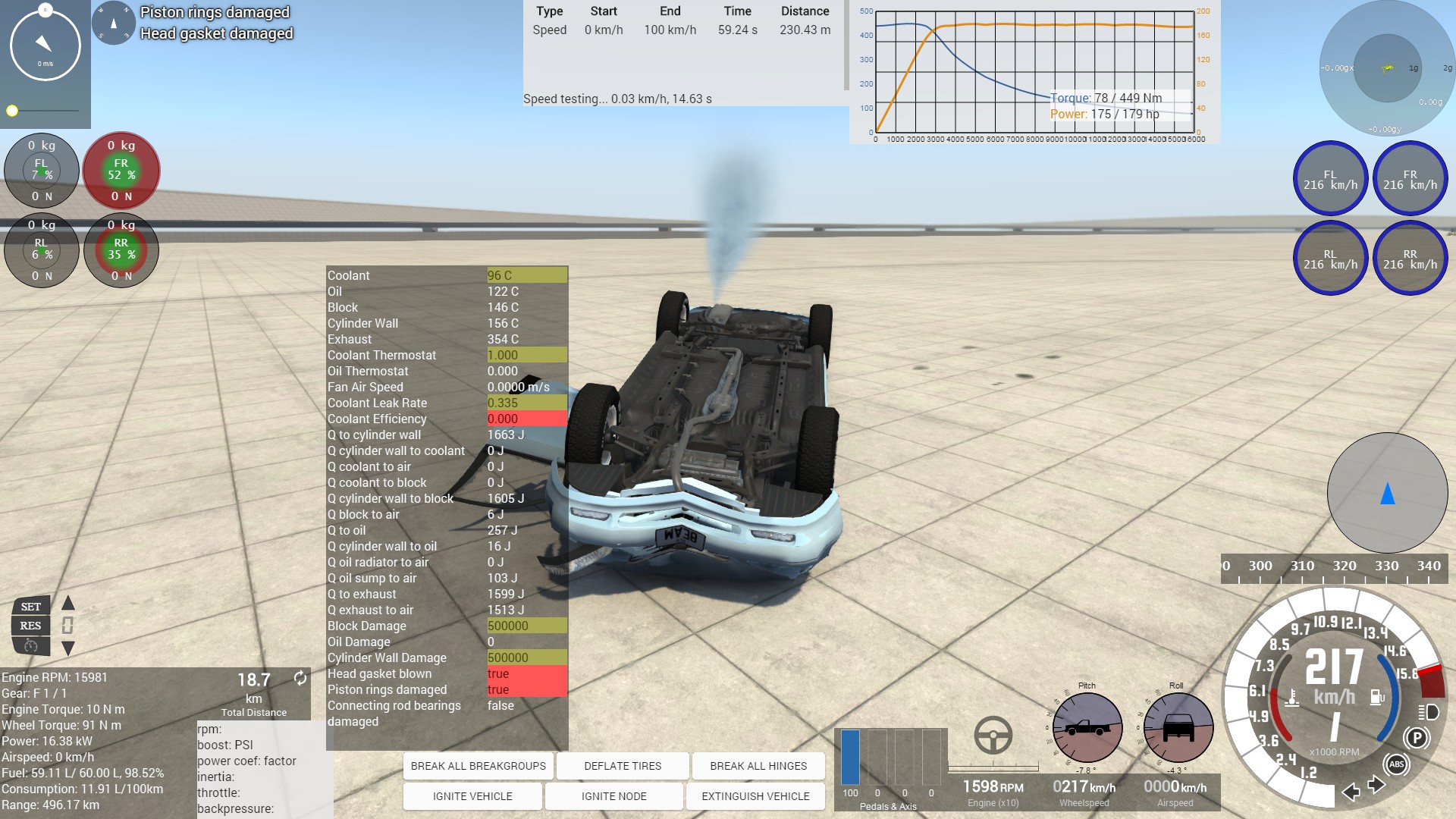The height and width of the screenshot is (819, 1456).
Task: Click EXTINGUISH VEHICLE button
Action: 755,796
